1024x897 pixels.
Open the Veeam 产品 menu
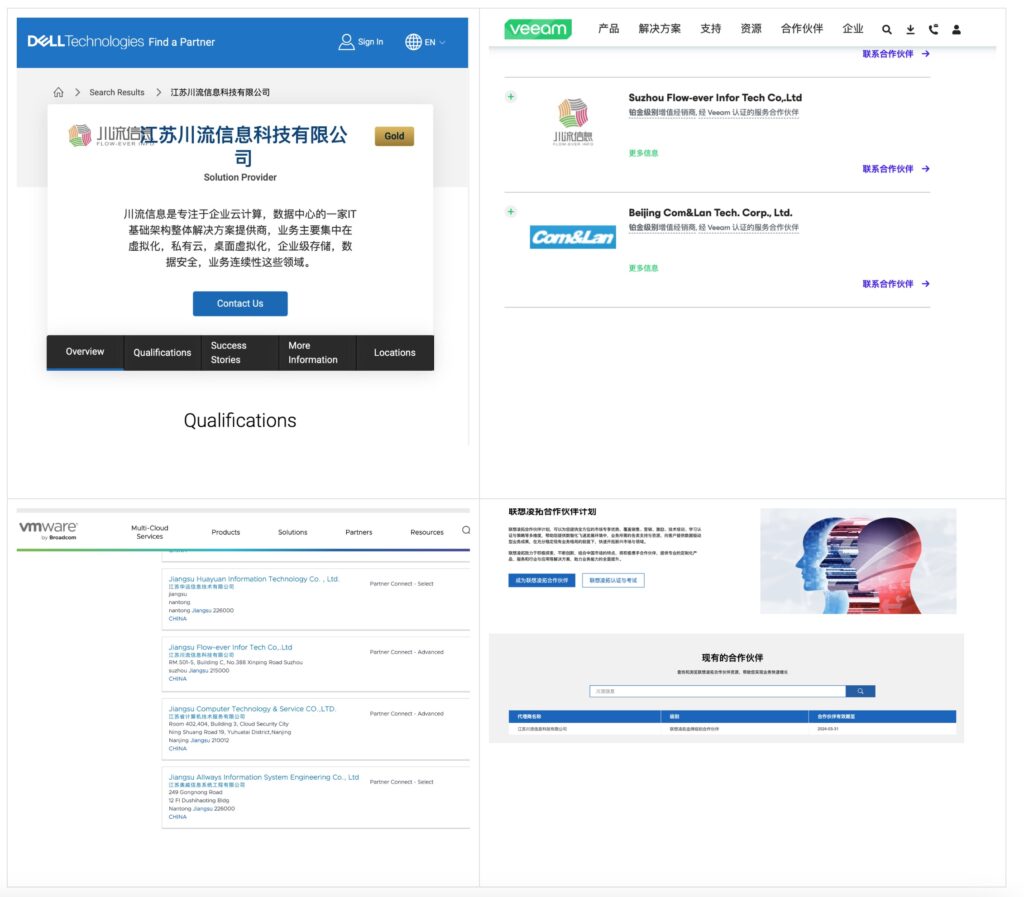tap(609, 29)
